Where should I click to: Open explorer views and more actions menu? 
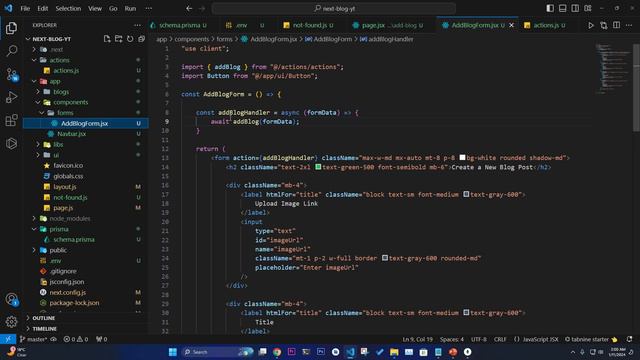(137, 25)
